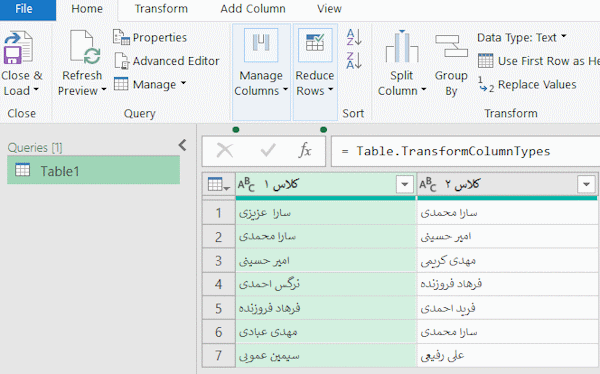The height and width of the screenshot is (374, 600).
Task: Click cell مهدی کریمی
Action: click(507, 261)
